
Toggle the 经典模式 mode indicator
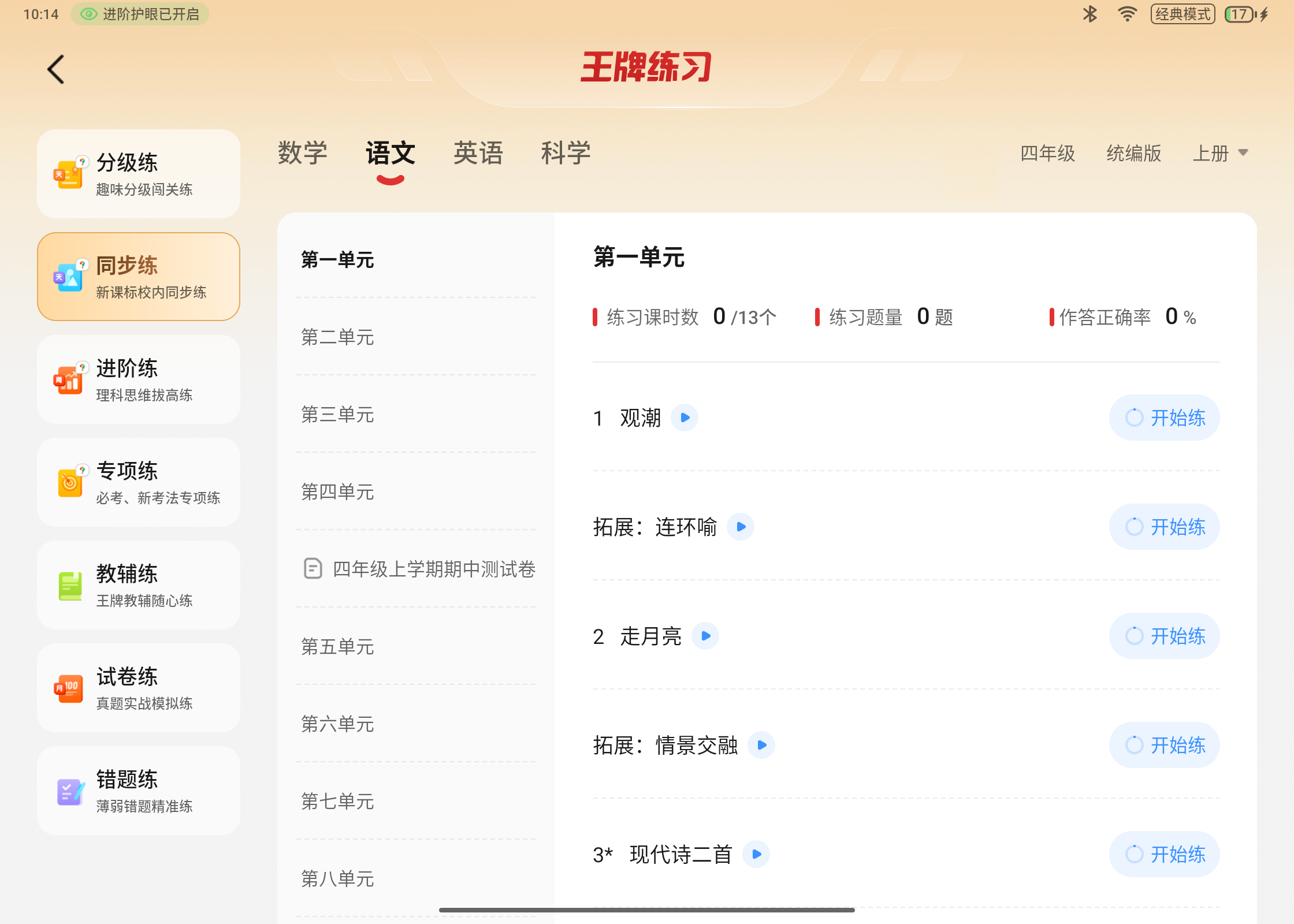(1182, 14)
